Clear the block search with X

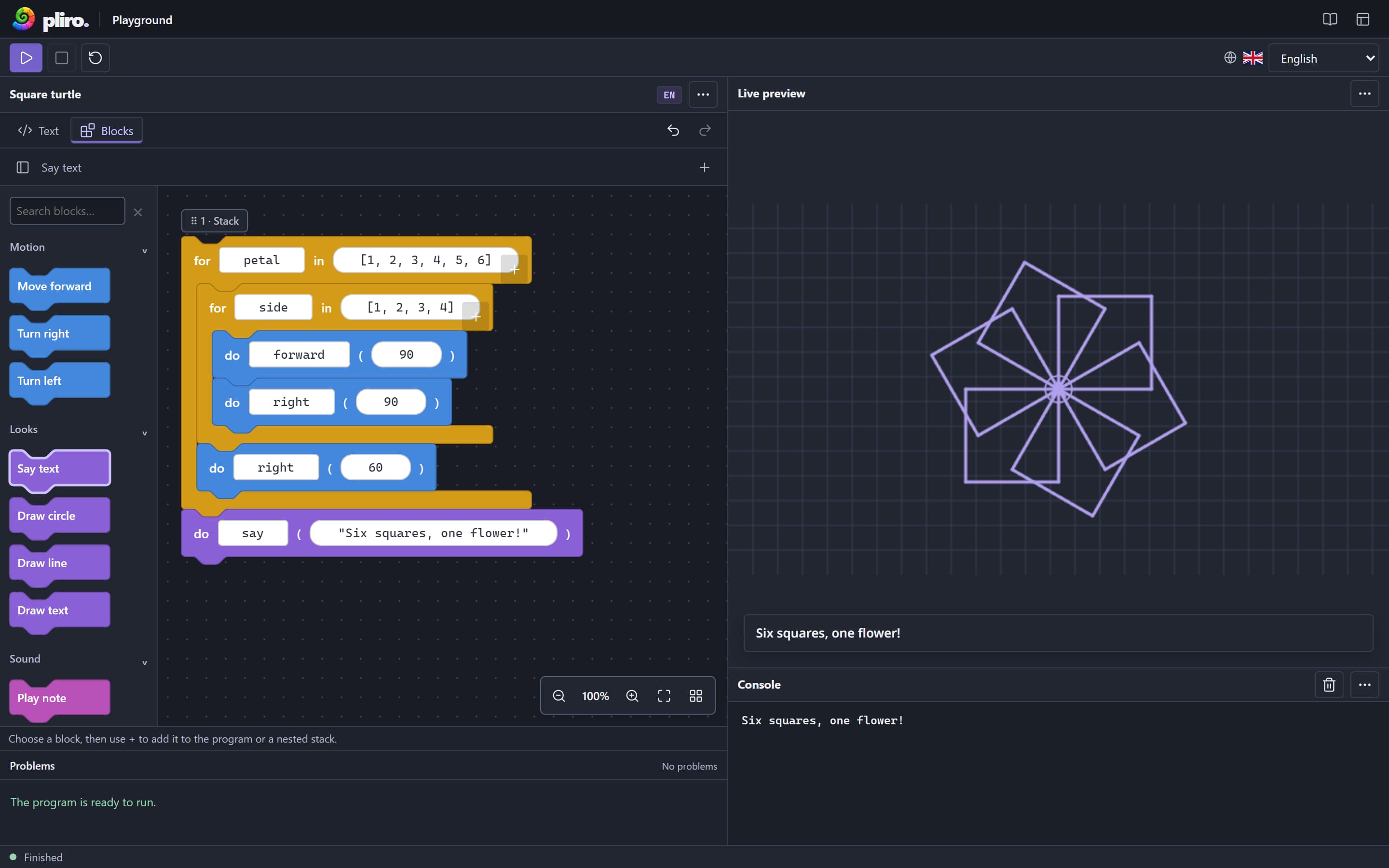click(138, 212)
